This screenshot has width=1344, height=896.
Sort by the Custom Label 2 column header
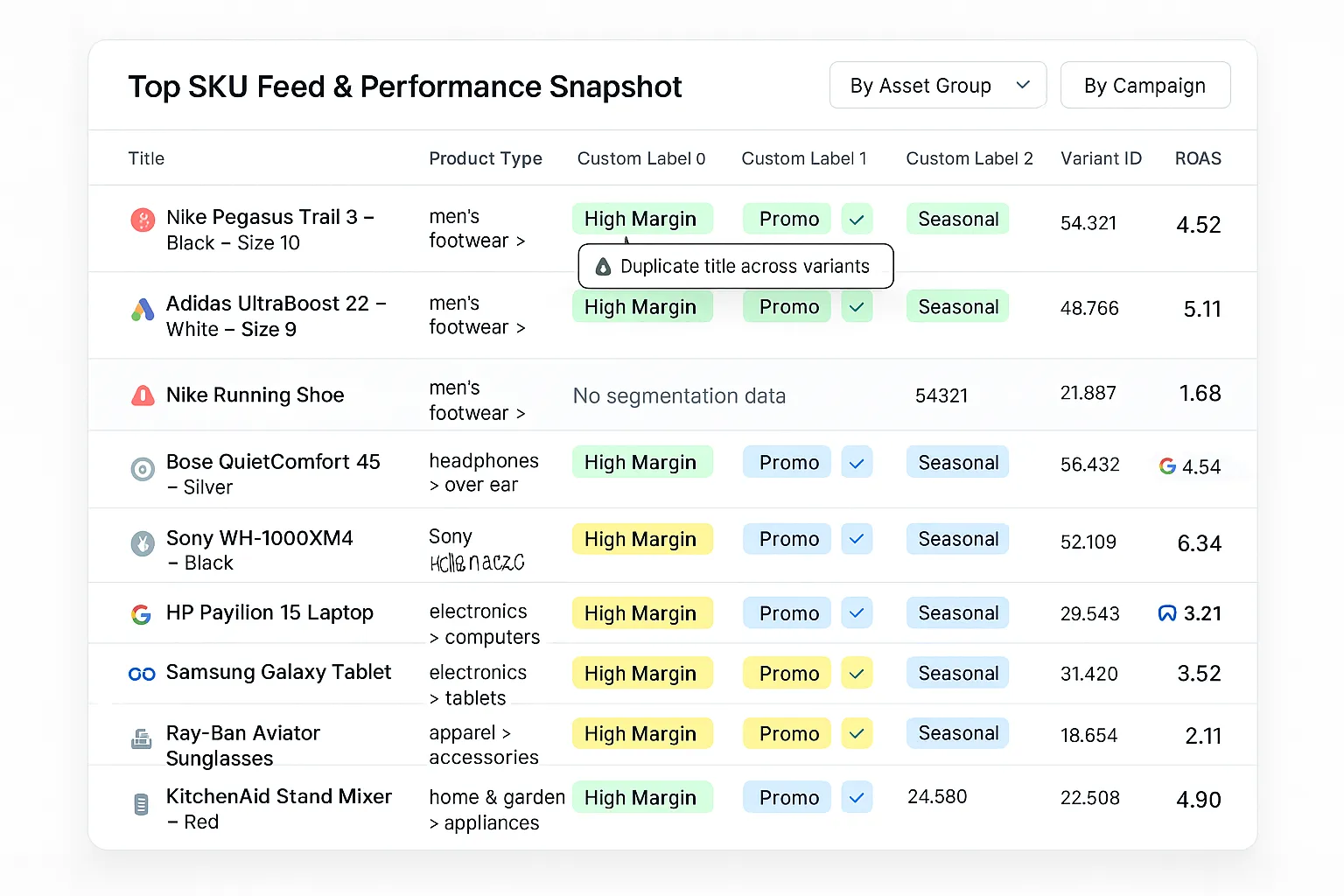point(969,158)
